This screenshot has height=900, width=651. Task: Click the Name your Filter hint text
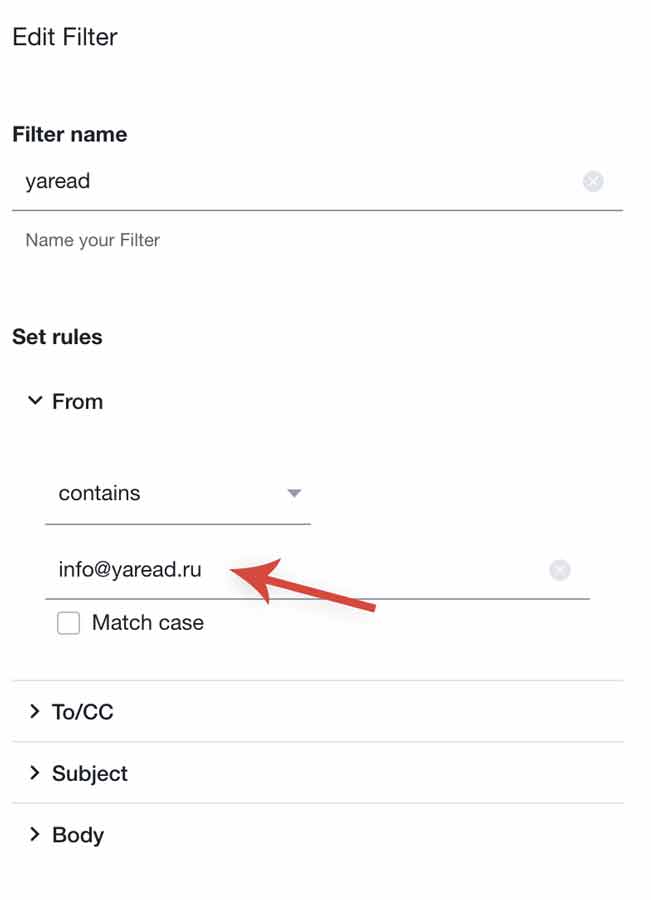click(92, 240)
